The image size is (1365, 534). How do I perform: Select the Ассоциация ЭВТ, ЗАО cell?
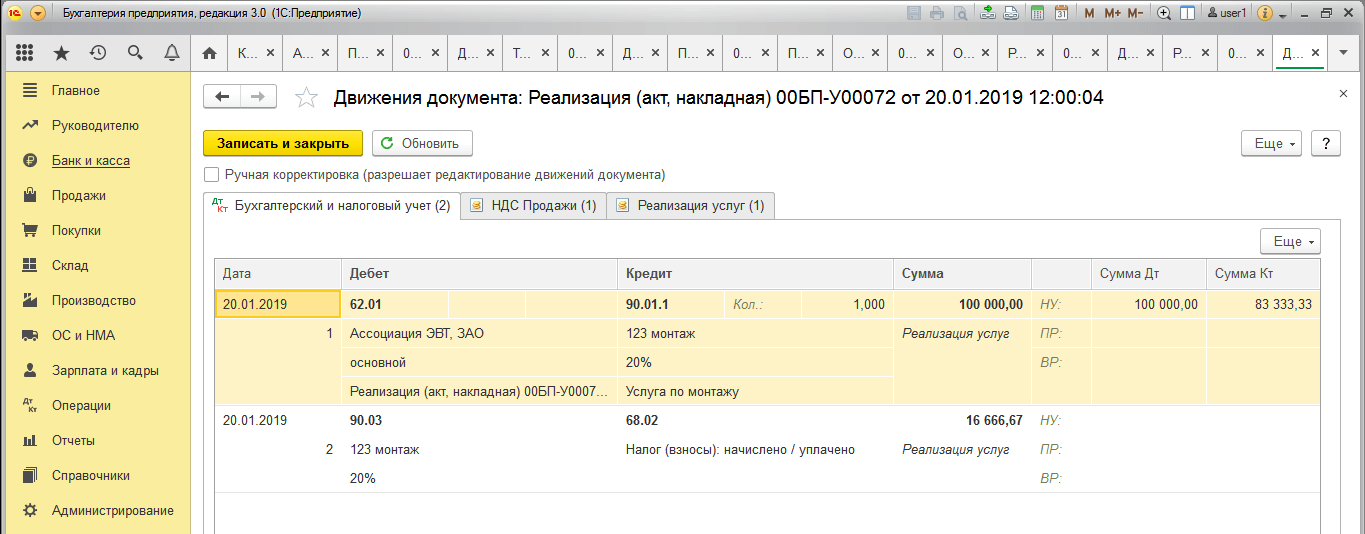tap(479, 334)
